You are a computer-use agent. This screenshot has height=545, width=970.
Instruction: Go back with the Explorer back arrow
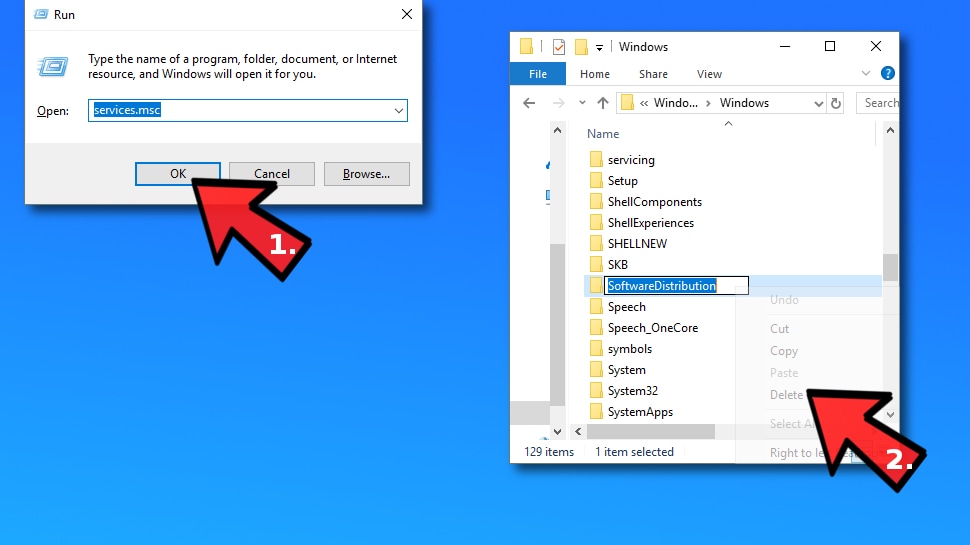(529, 103)
